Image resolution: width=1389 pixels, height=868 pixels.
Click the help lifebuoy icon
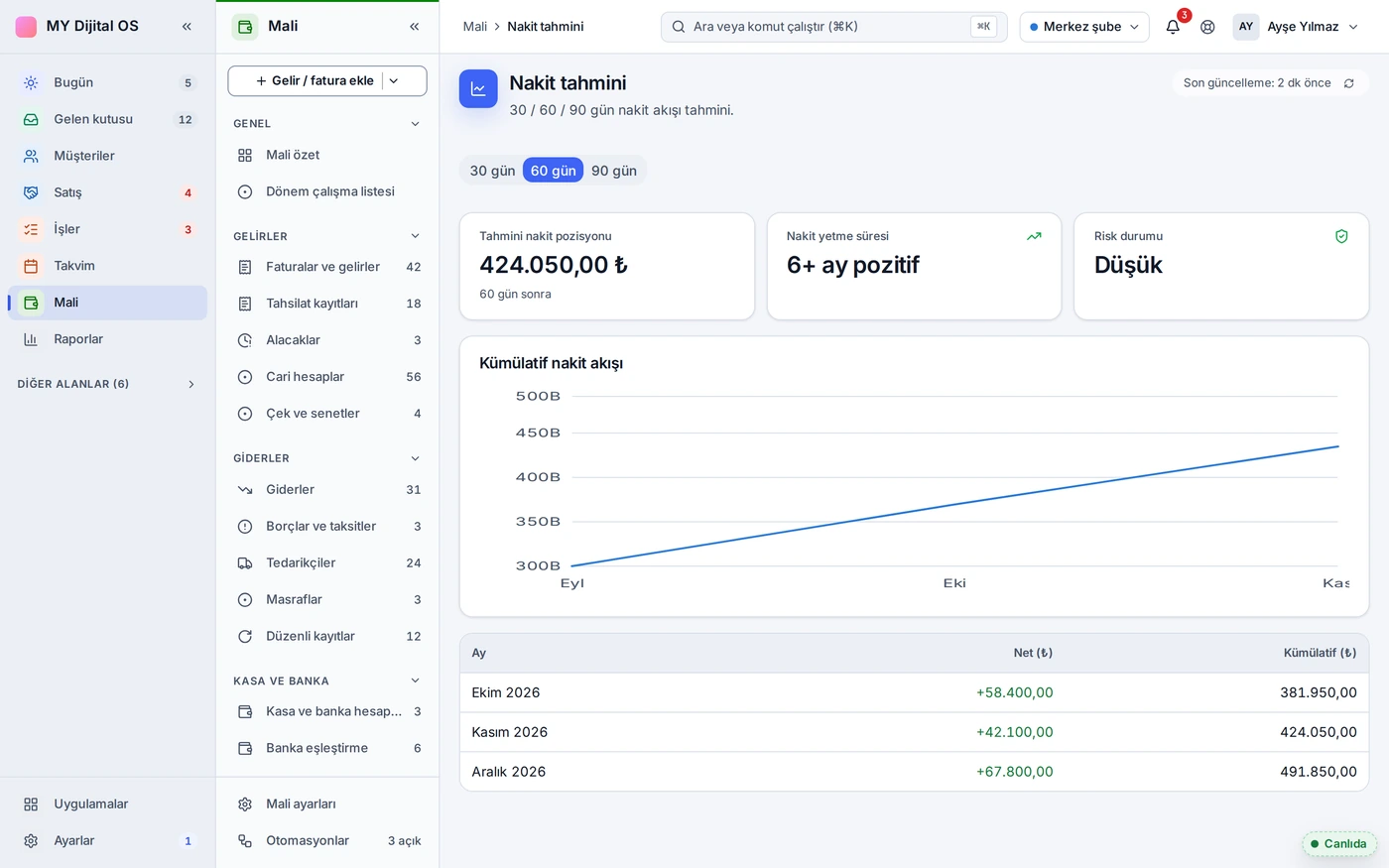coord(1207,27)
